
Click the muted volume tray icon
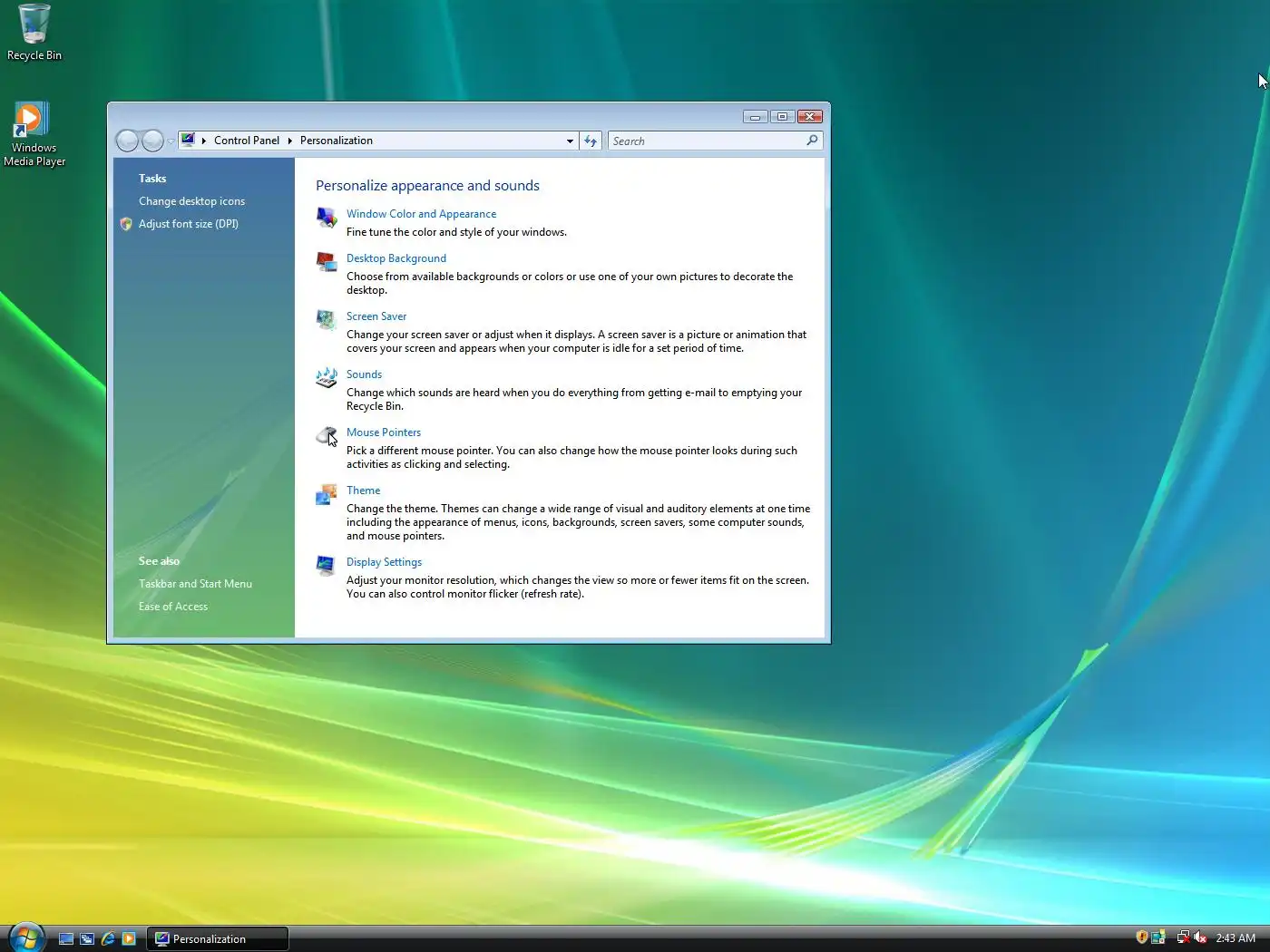pyautogui.click(x=1200, y=937)
